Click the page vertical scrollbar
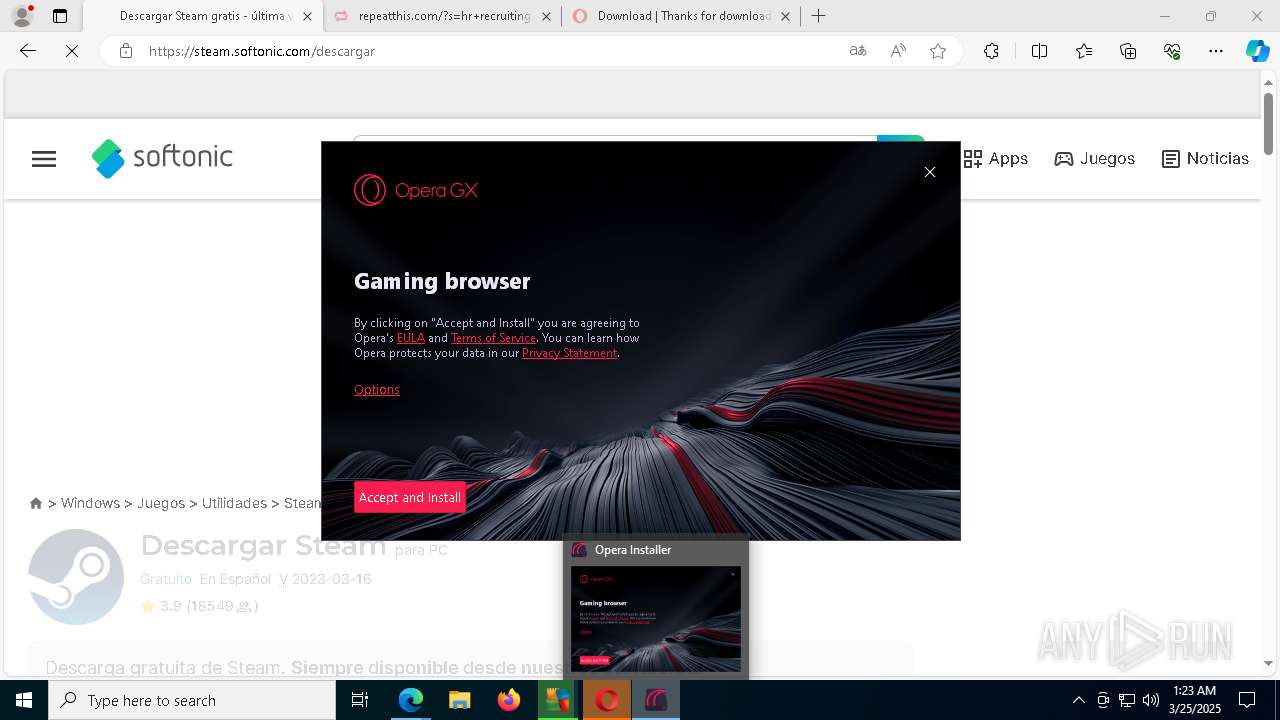 point(1268,123)
